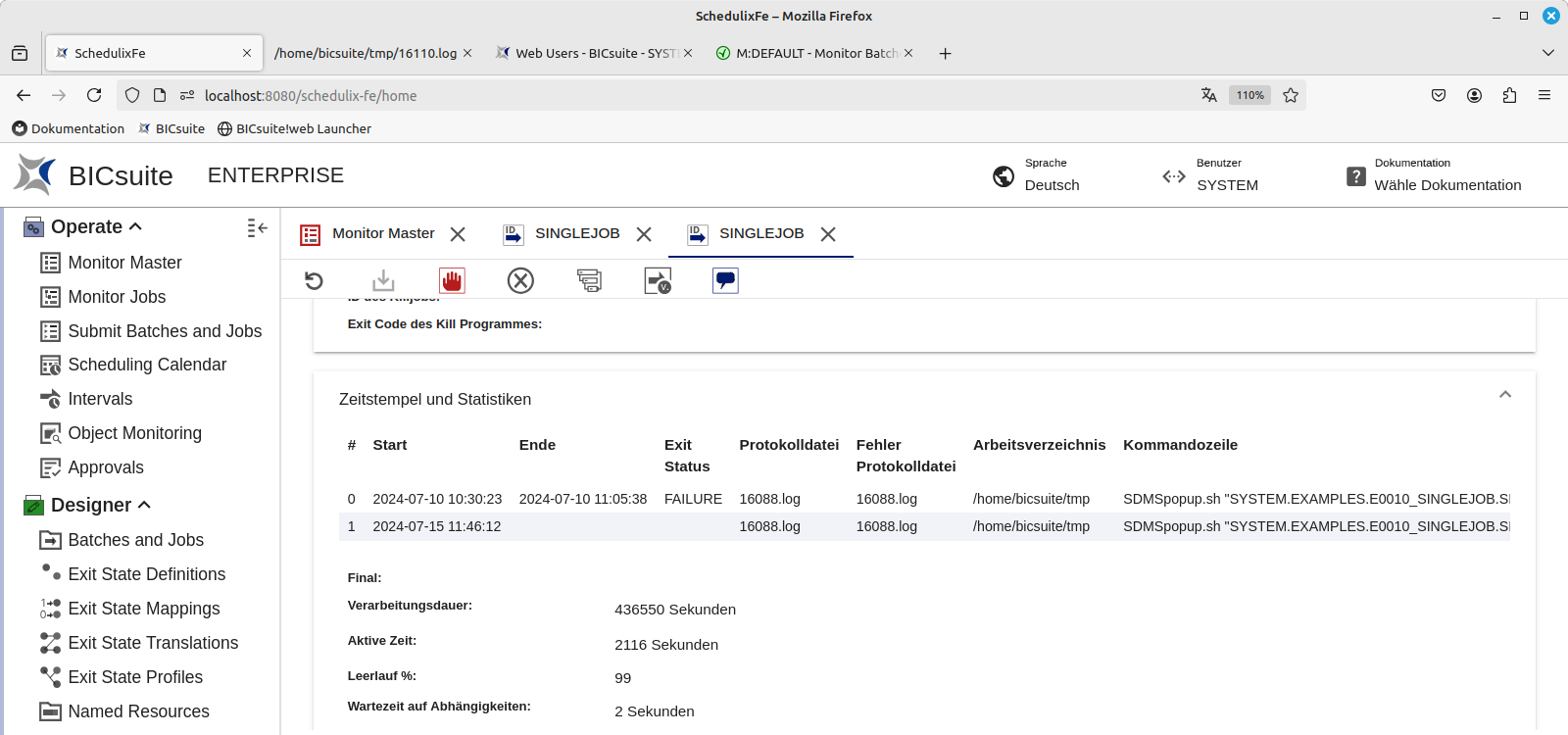Click the circled X cancel icon
This screenshot has height=735, width=1568.
[520, 281]
